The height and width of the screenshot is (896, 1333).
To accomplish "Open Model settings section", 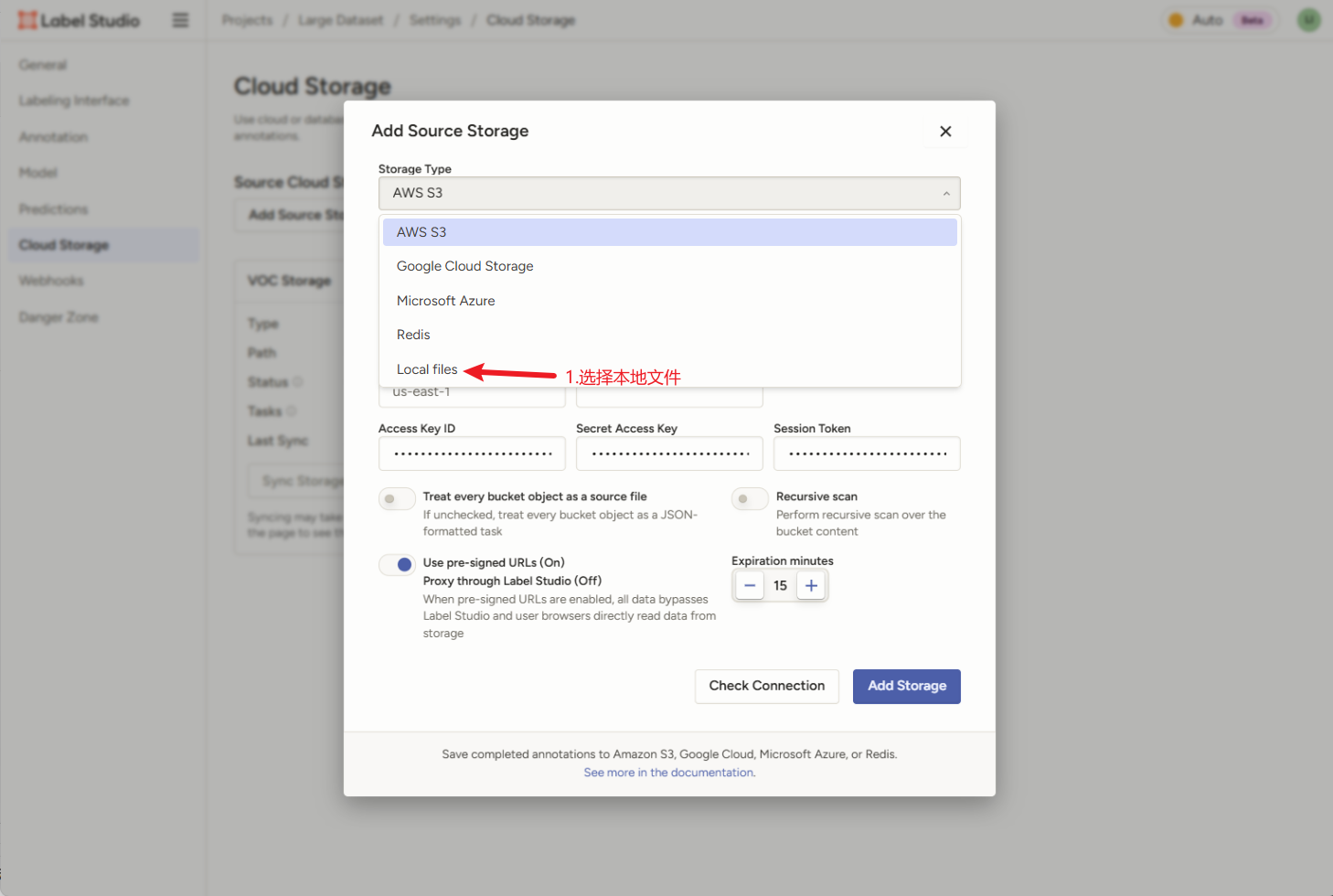I will [x=103, y=173].
